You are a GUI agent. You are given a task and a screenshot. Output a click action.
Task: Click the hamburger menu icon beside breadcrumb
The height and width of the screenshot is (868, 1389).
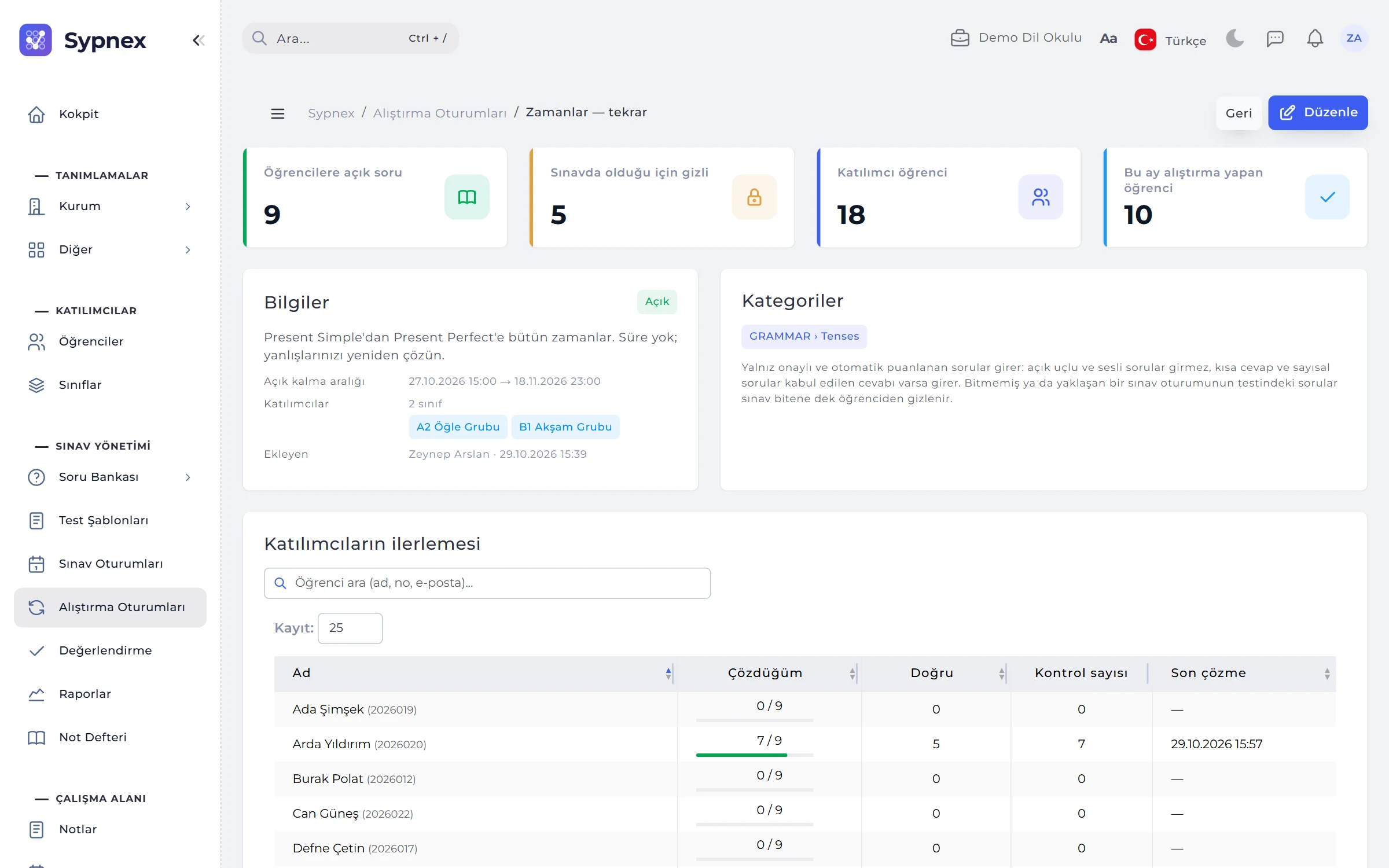(x=278, y=113)
